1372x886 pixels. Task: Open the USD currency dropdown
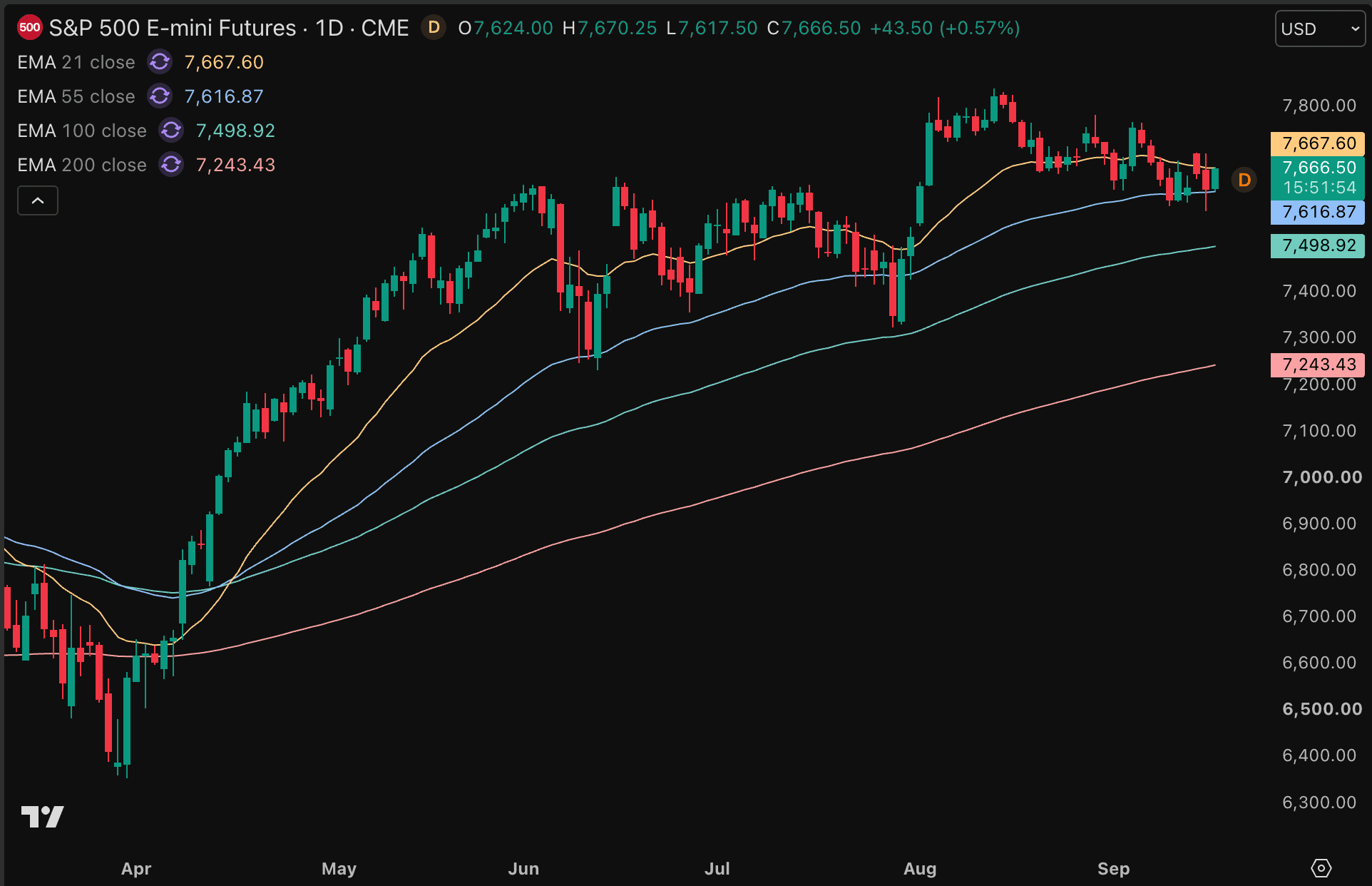click(x=1320, y=29)
